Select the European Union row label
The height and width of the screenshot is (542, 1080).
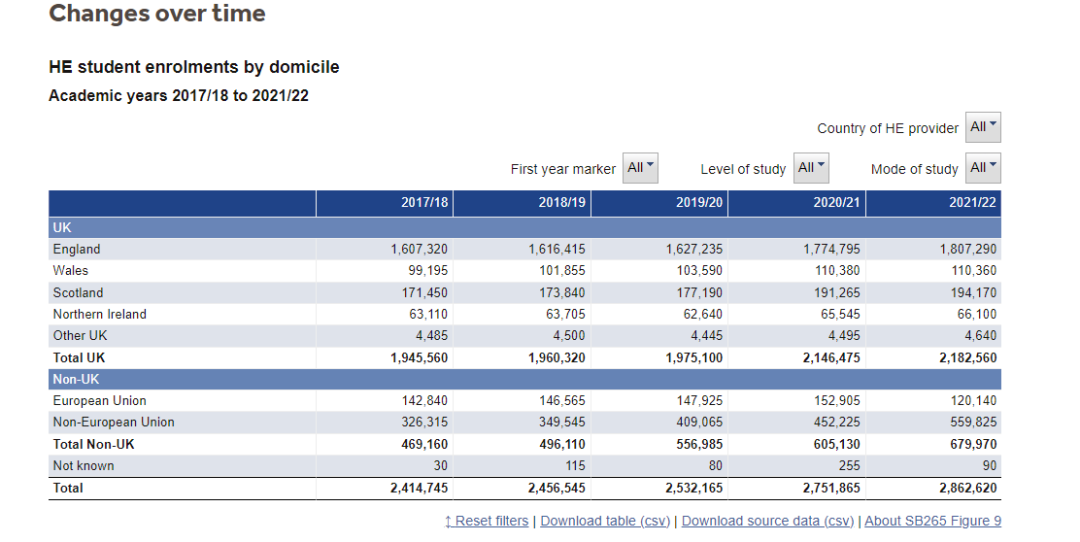point(99,401)
